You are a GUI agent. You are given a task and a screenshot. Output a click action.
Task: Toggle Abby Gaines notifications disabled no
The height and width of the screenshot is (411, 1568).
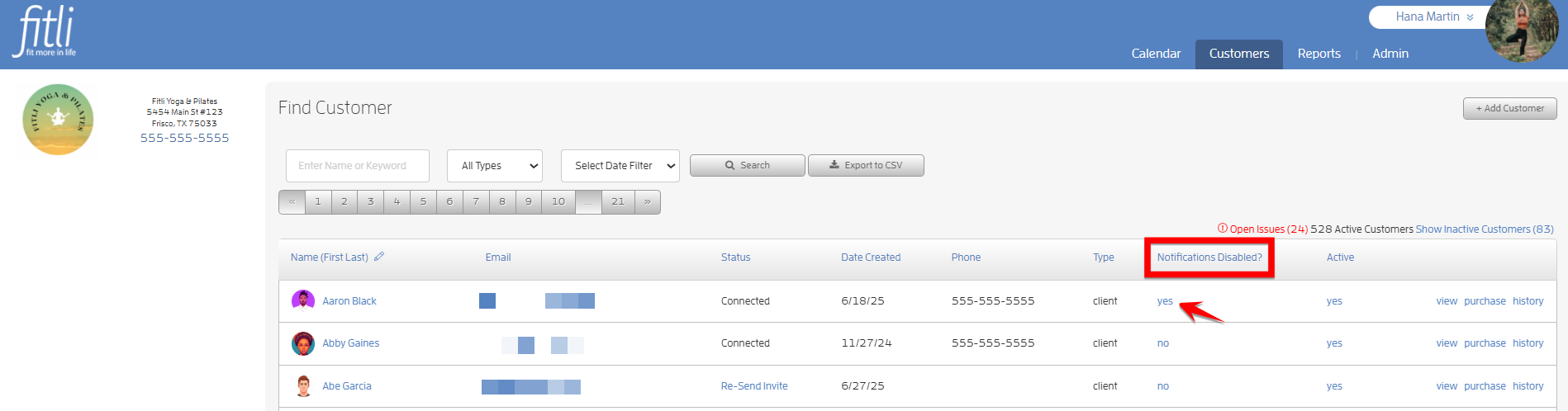[1163, 343]
